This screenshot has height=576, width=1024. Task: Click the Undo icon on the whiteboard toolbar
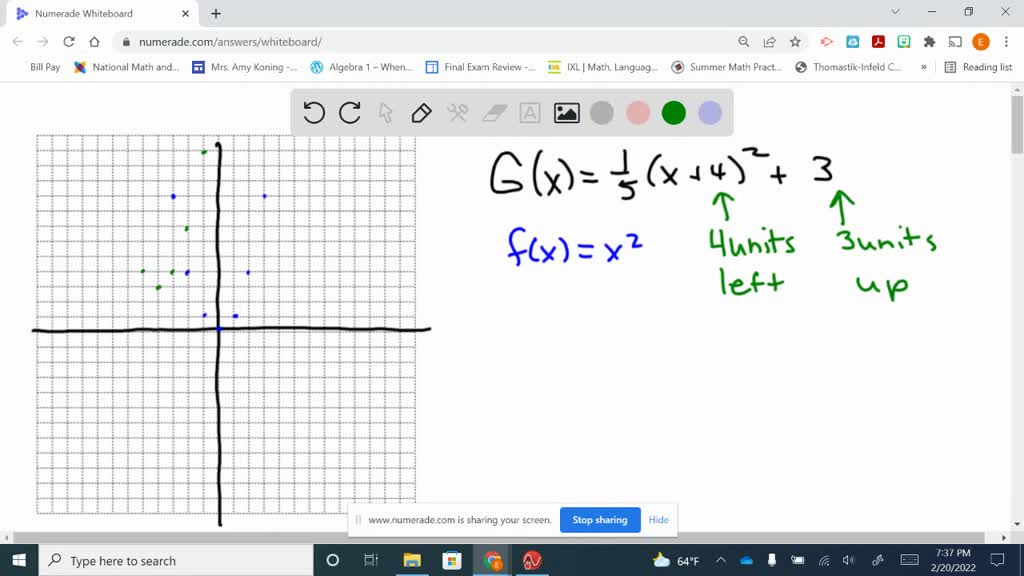pyautogui.click(x=314, y=113)
